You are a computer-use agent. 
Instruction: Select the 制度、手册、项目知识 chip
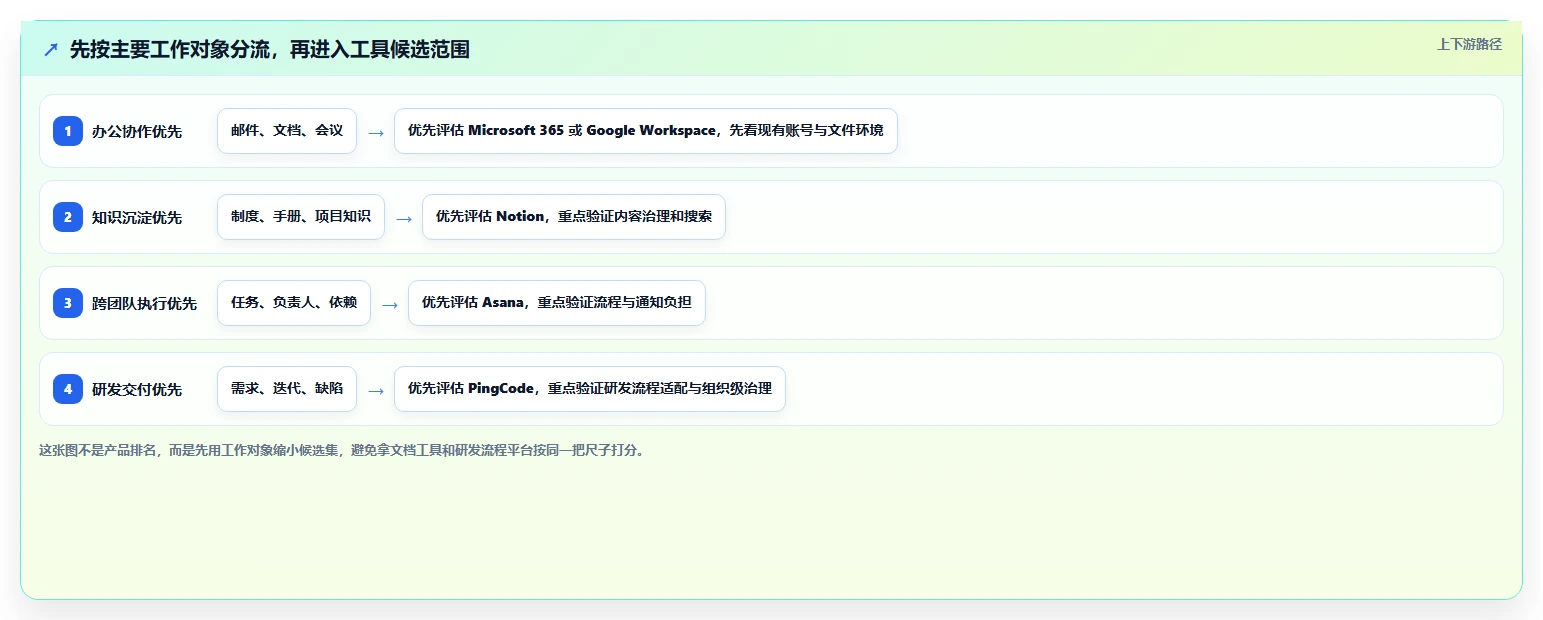(x=301, y=217)
